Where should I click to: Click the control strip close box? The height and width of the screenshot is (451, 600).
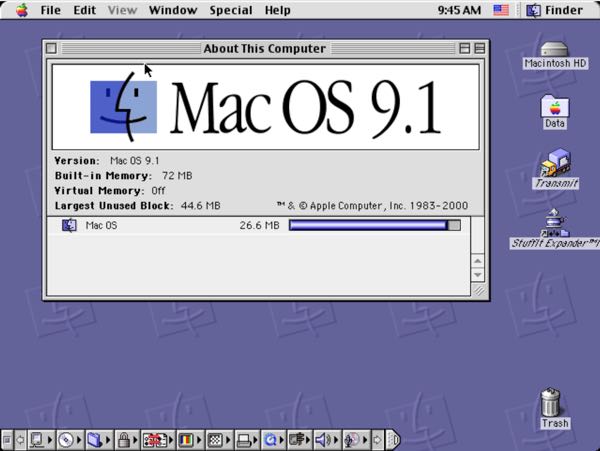(7, 440)
